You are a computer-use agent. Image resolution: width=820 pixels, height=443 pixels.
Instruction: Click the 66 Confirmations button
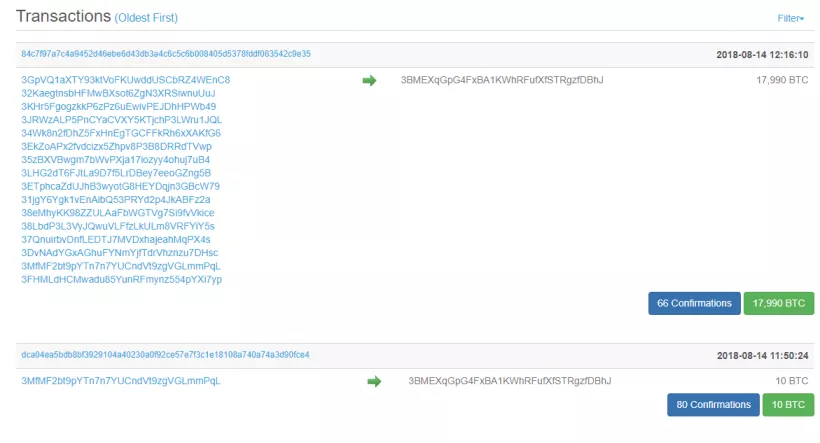point(694,303)
